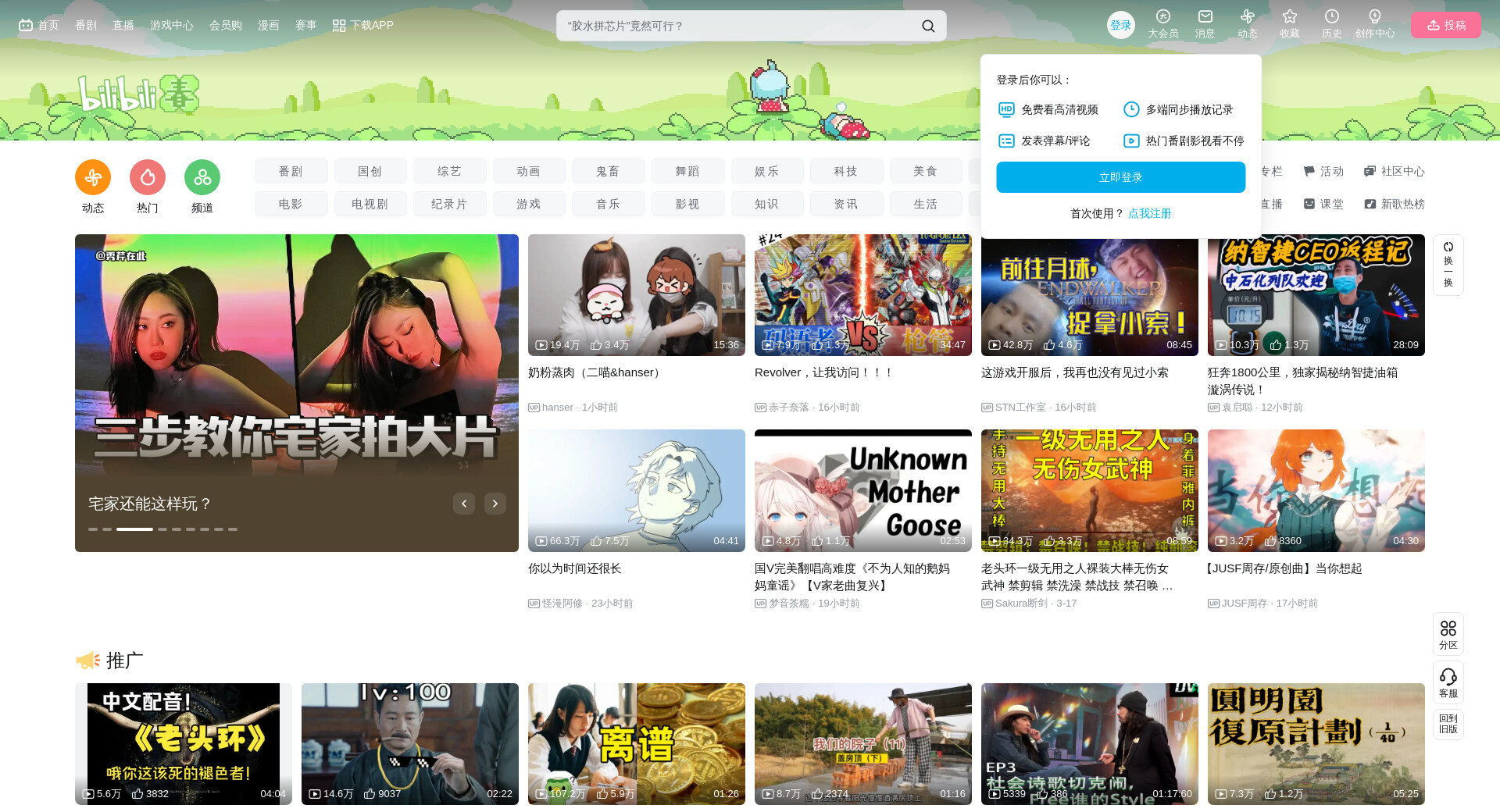Open the 消息 messages icon

(x=1205, y=16)
